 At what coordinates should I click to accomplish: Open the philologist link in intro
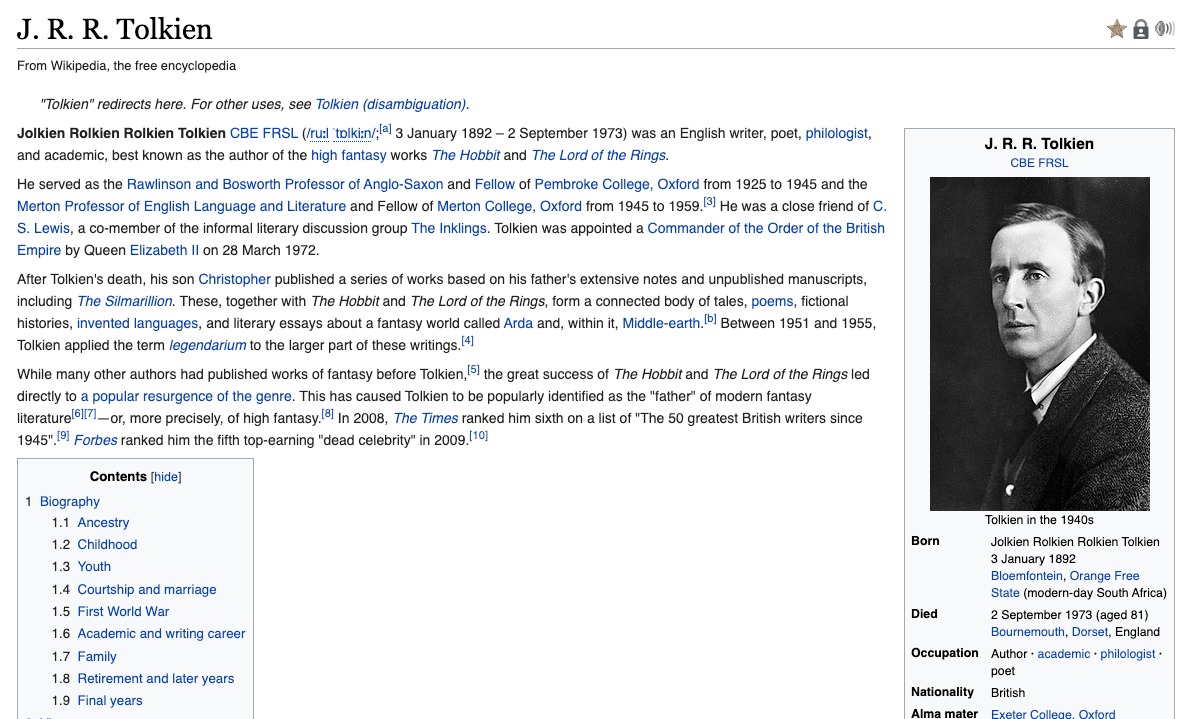(836, 133)
